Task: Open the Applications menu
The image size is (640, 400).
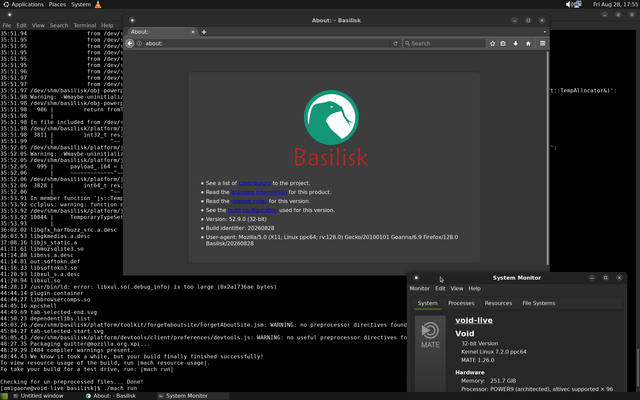Action: [x=23, y=4]
